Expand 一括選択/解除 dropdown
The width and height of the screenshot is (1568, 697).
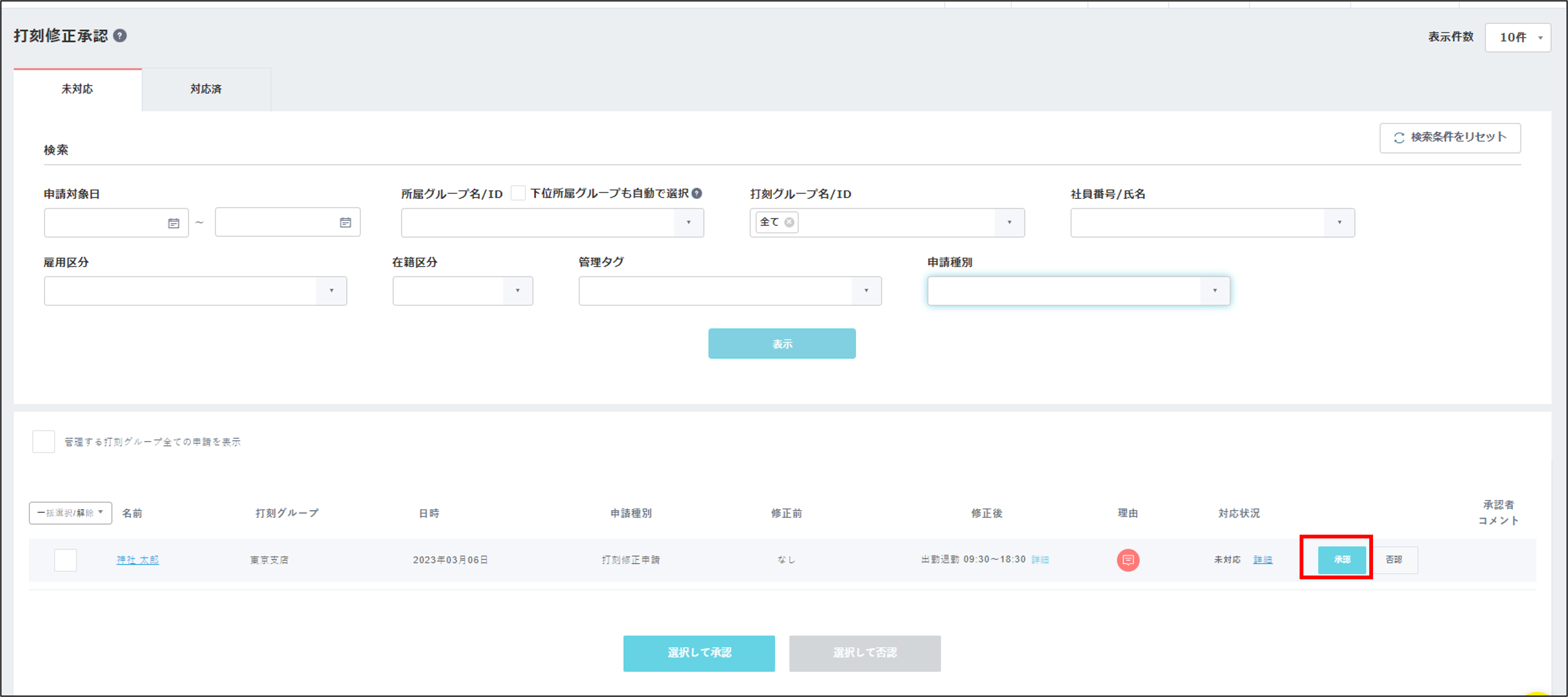(x=70, y=513)
